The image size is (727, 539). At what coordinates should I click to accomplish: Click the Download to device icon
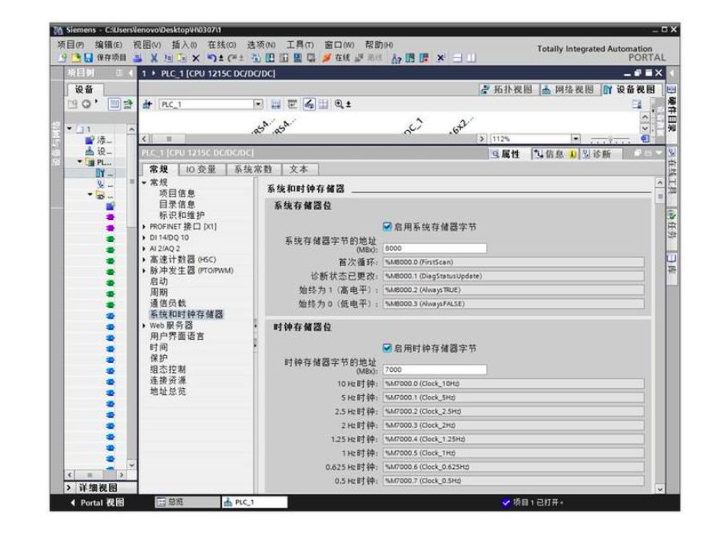(x=270, y=58)
